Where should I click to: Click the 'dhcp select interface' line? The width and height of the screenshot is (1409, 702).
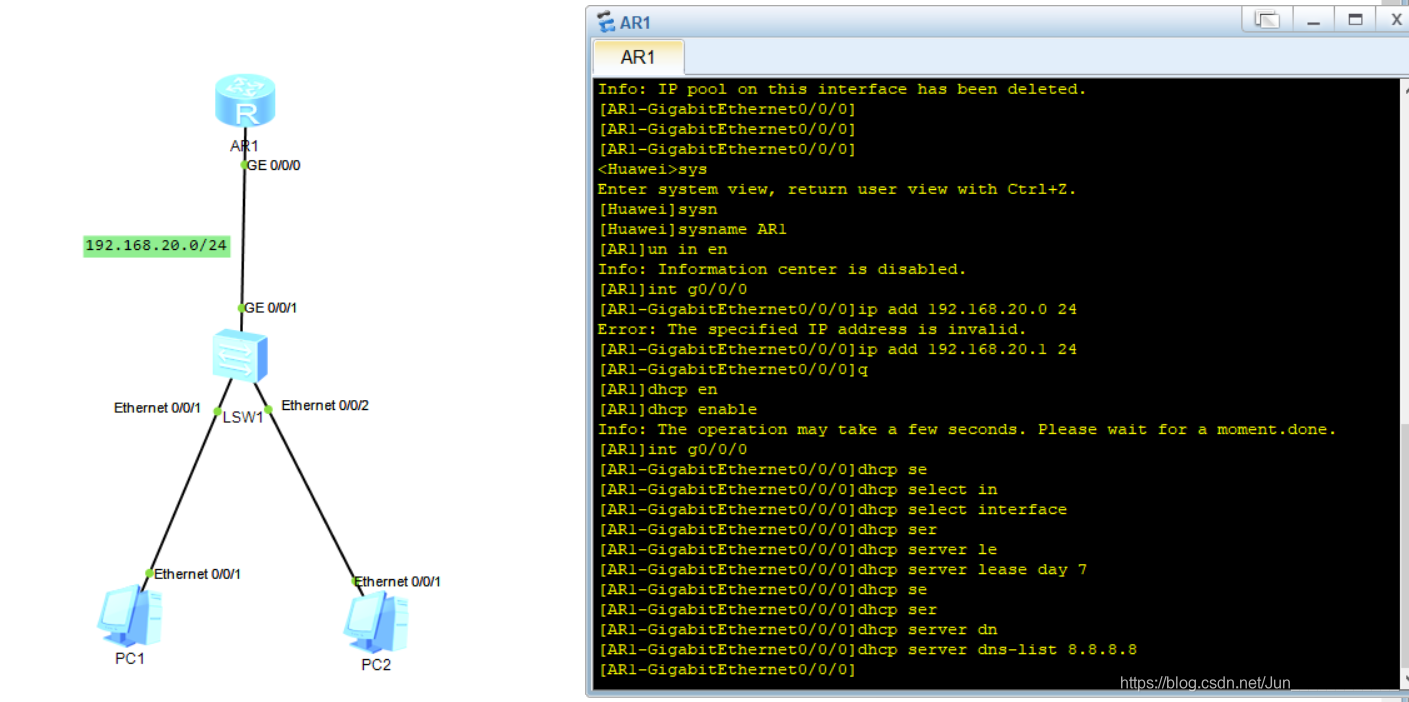832,509
